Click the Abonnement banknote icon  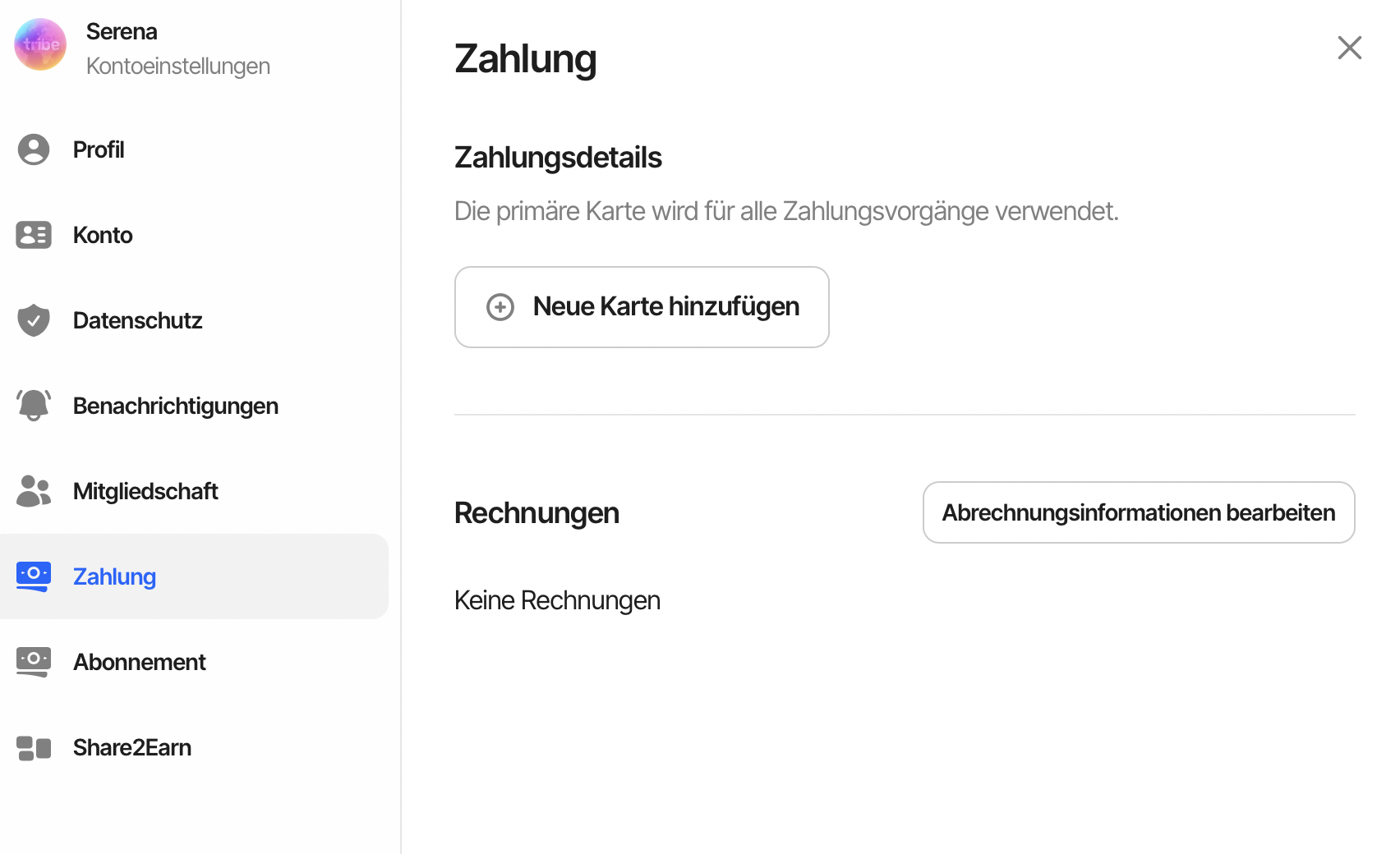tap(34, 662)
